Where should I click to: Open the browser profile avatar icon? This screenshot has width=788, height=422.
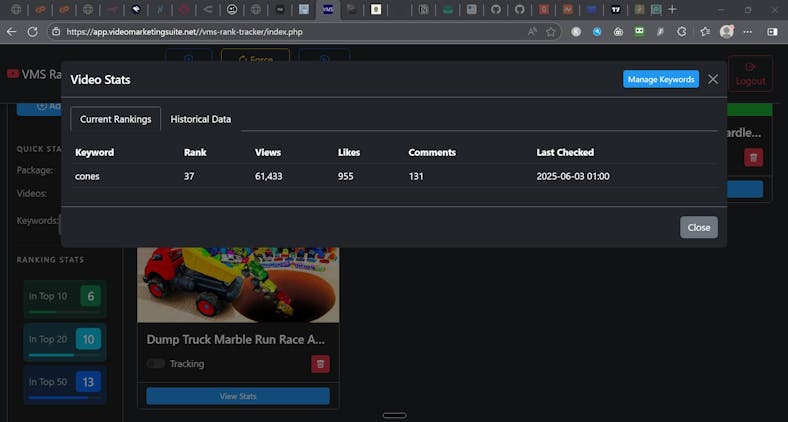point(727,32)
